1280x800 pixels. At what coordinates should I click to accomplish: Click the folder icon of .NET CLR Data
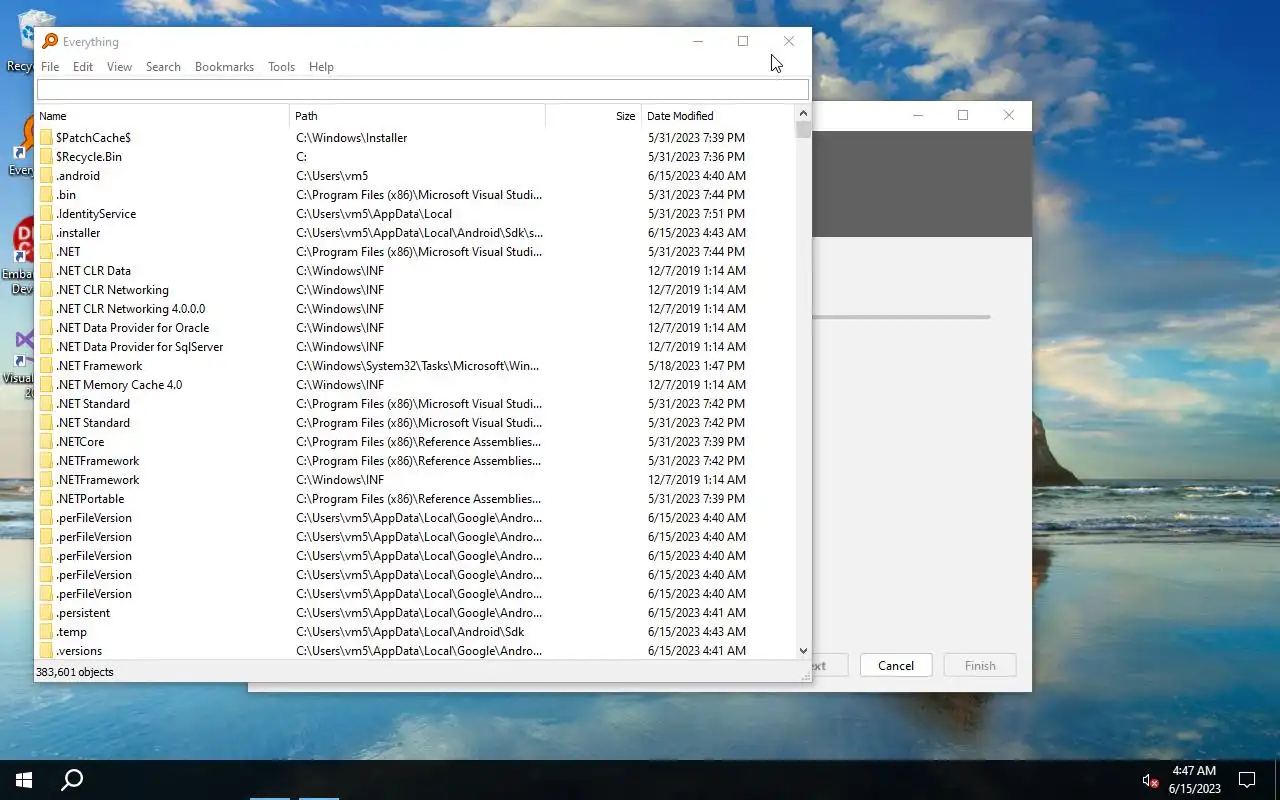(x=46, y=271)
